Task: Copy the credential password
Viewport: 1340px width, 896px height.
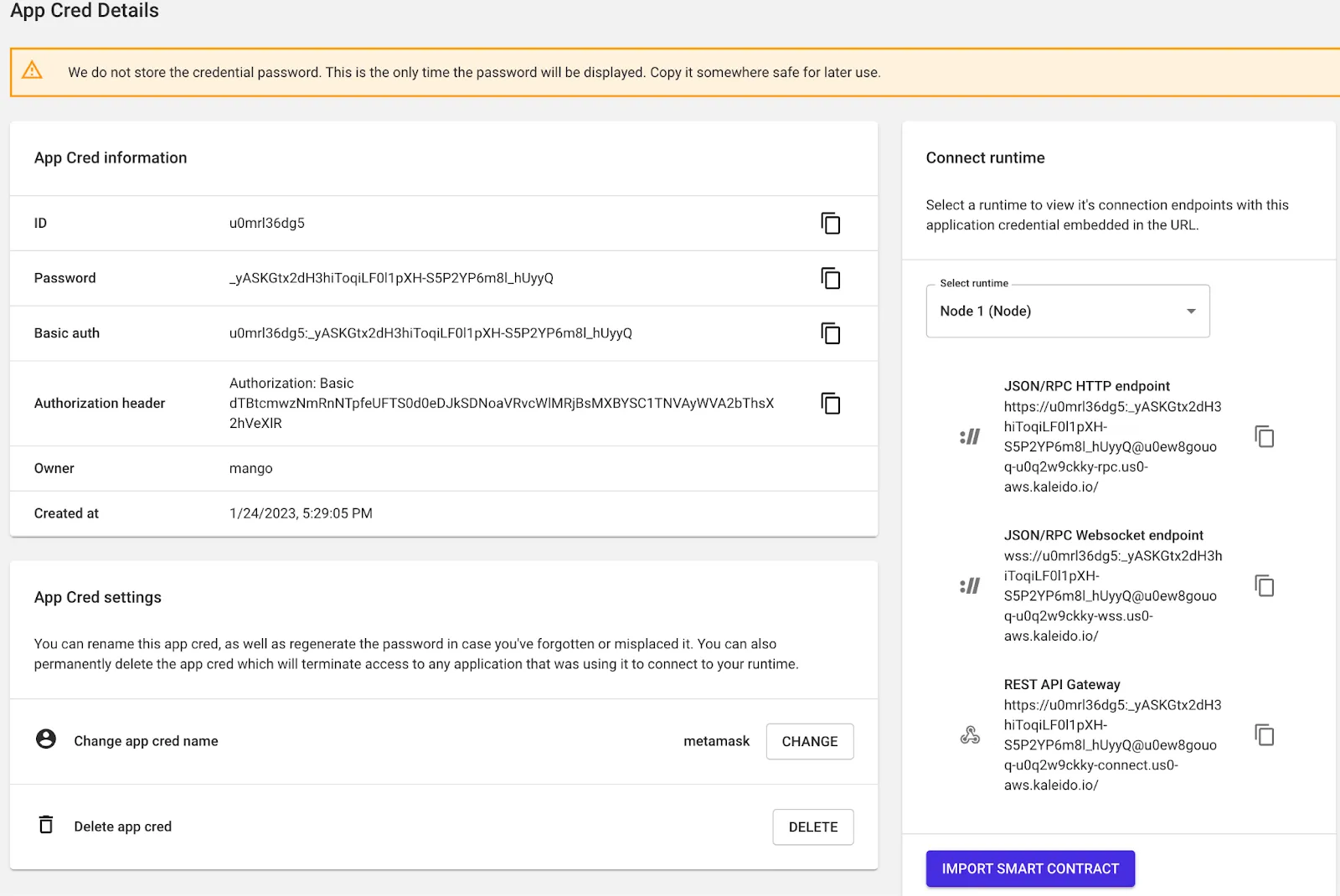Action: point(830,279)
